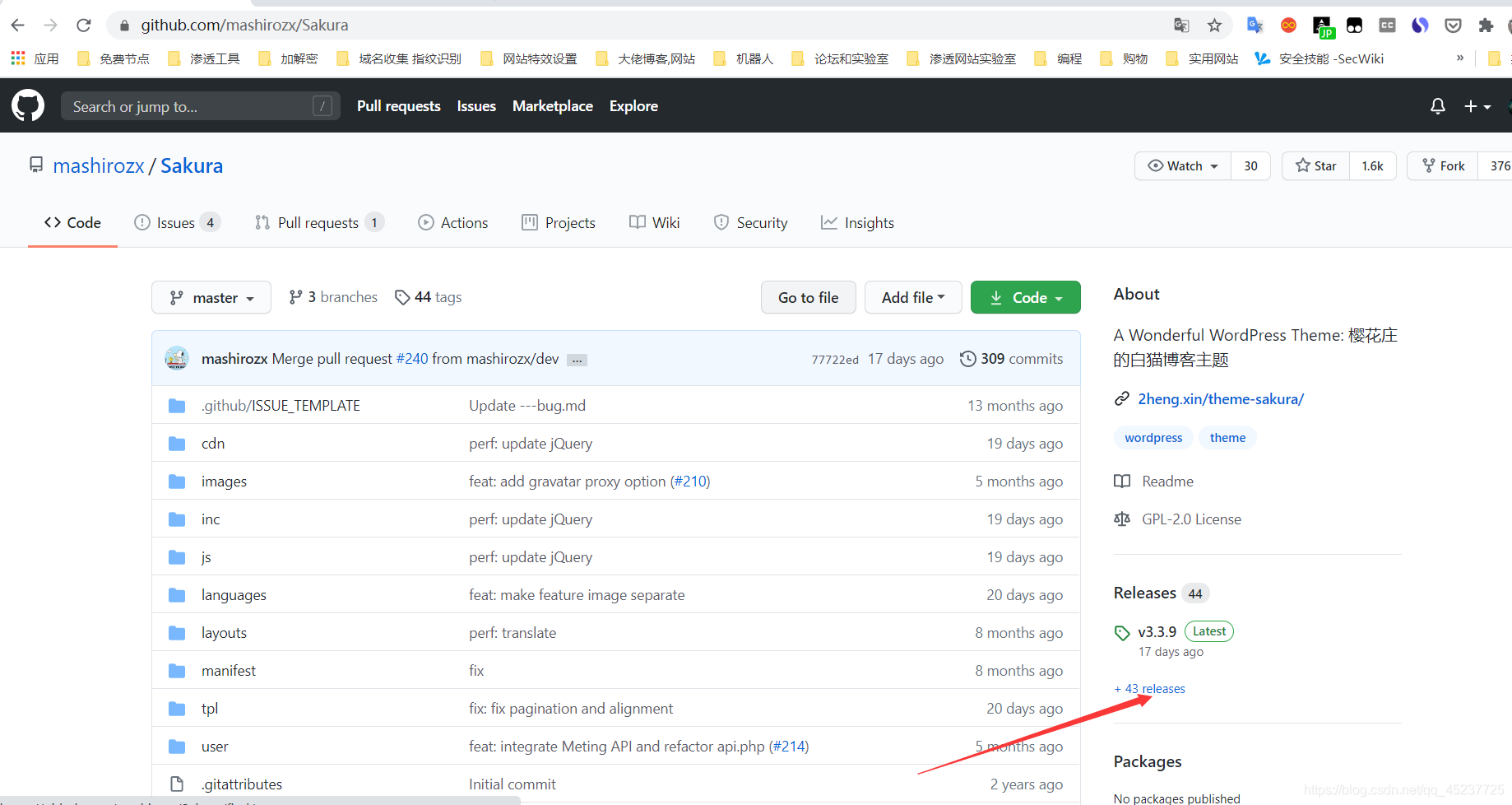Open the translate page icon in address bar
The height and width of the screenshot is (805, 1512).
click(1181, 26)
